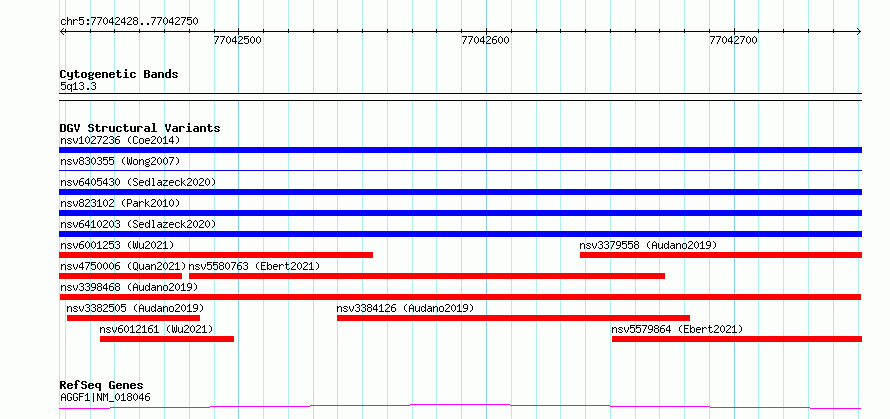Open the nsv3398468 (Audano2019) label

pos(129,287)
